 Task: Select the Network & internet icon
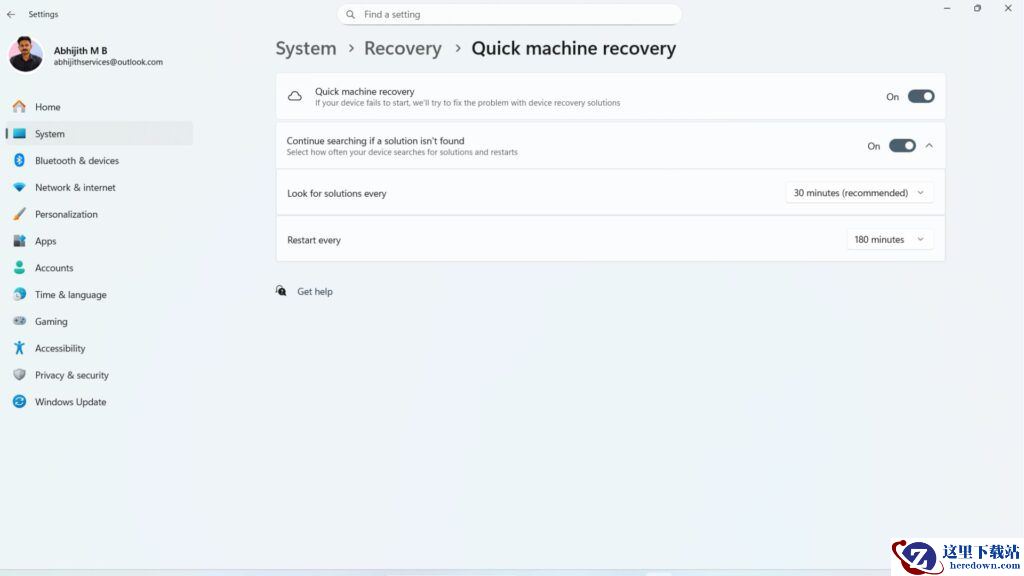pos(19,188)
